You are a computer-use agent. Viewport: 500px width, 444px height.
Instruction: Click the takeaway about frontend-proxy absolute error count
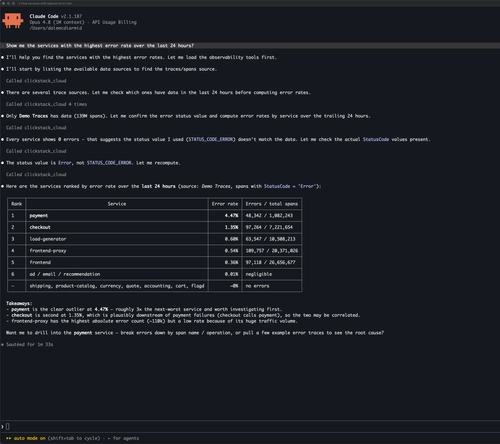(x=152, y=321)
